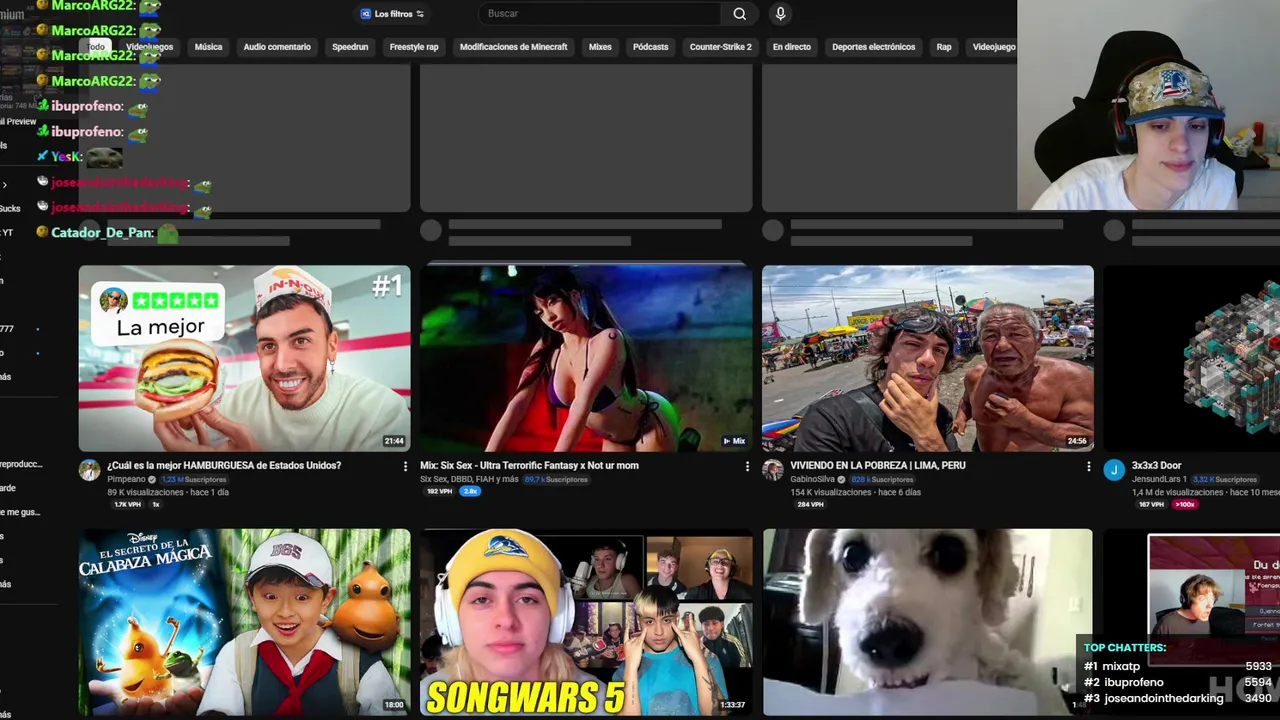Click the blue J channel avatar
This screenshot has width=1280, height=720.
pyautogui.click(x=1114, y=470)
